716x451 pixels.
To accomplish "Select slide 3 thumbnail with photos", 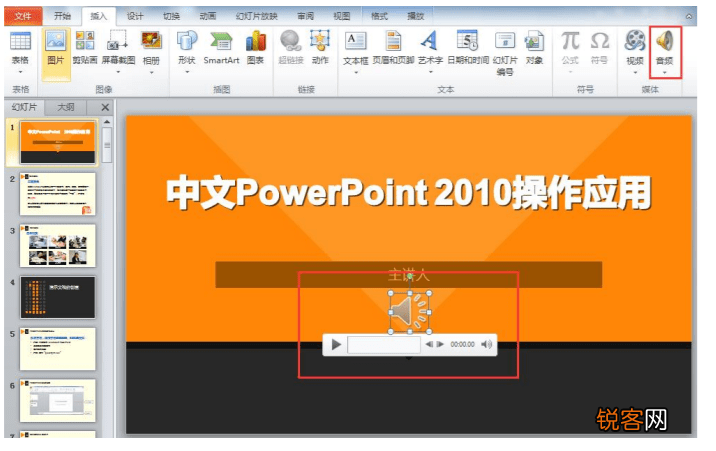I will (x=58, y=246).
